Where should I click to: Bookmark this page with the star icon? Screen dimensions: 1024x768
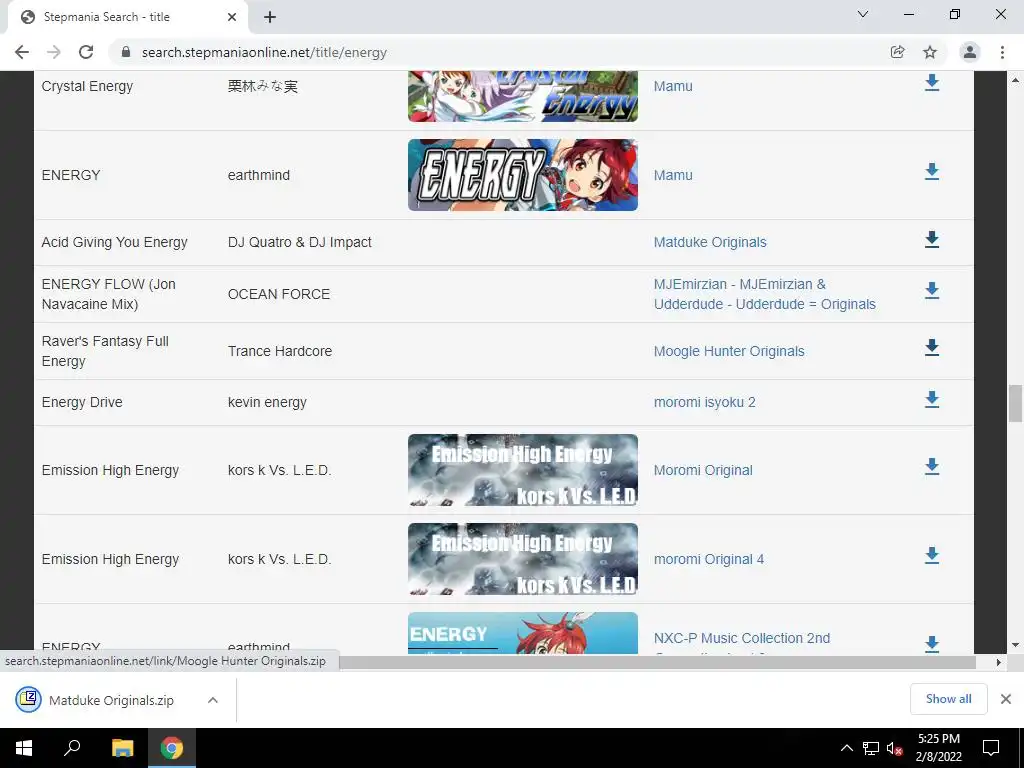930,52
